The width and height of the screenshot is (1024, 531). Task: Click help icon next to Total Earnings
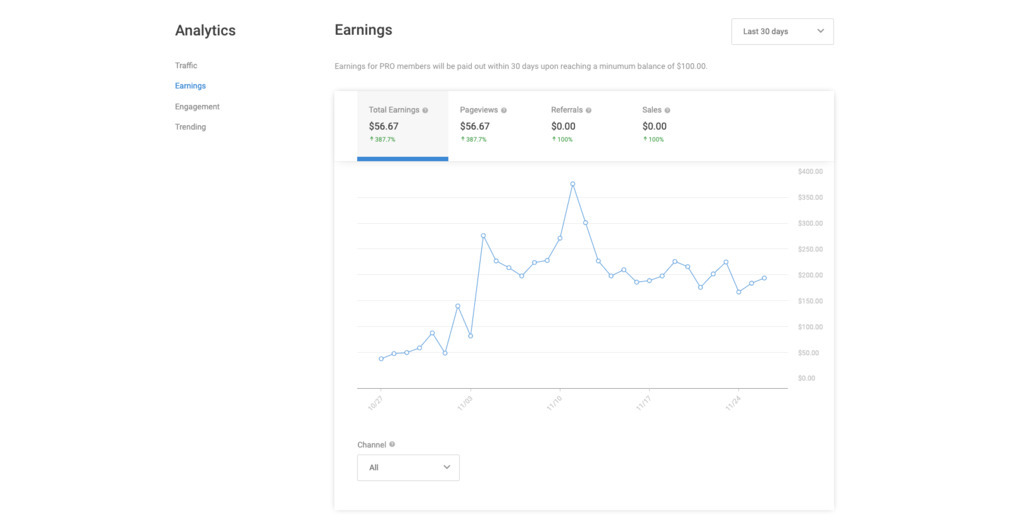[425, 110]
